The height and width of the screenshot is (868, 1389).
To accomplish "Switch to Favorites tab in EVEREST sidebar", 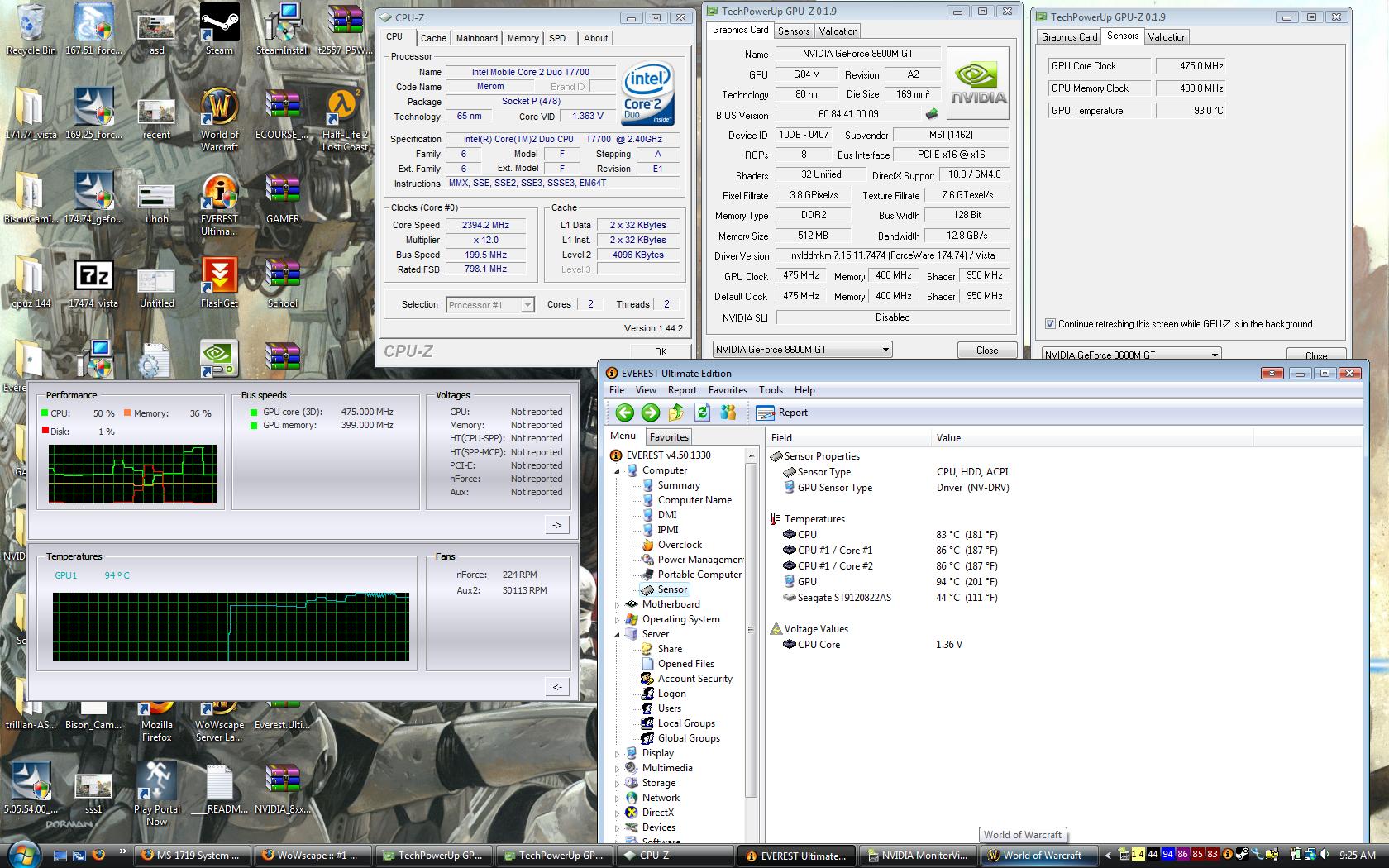I will (669, 437).
